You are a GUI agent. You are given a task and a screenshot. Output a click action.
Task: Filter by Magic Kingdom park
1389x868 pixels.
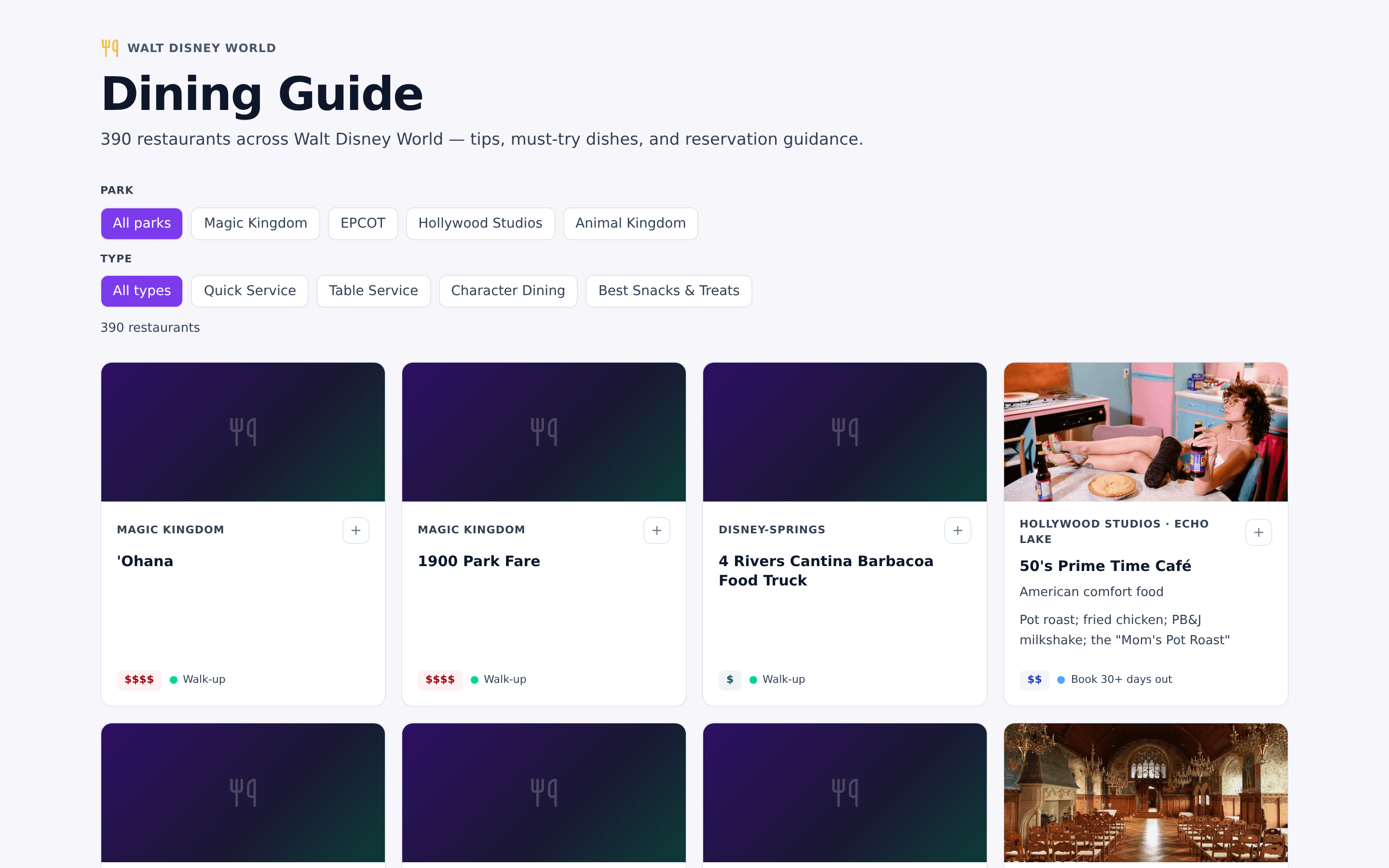(x=256, y=223)
